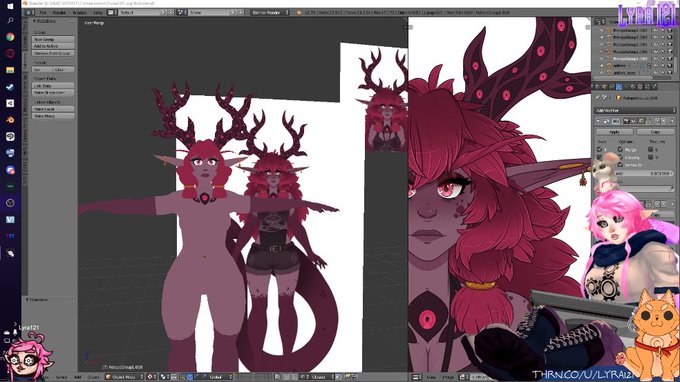Click parent Set button

[42, 69]
